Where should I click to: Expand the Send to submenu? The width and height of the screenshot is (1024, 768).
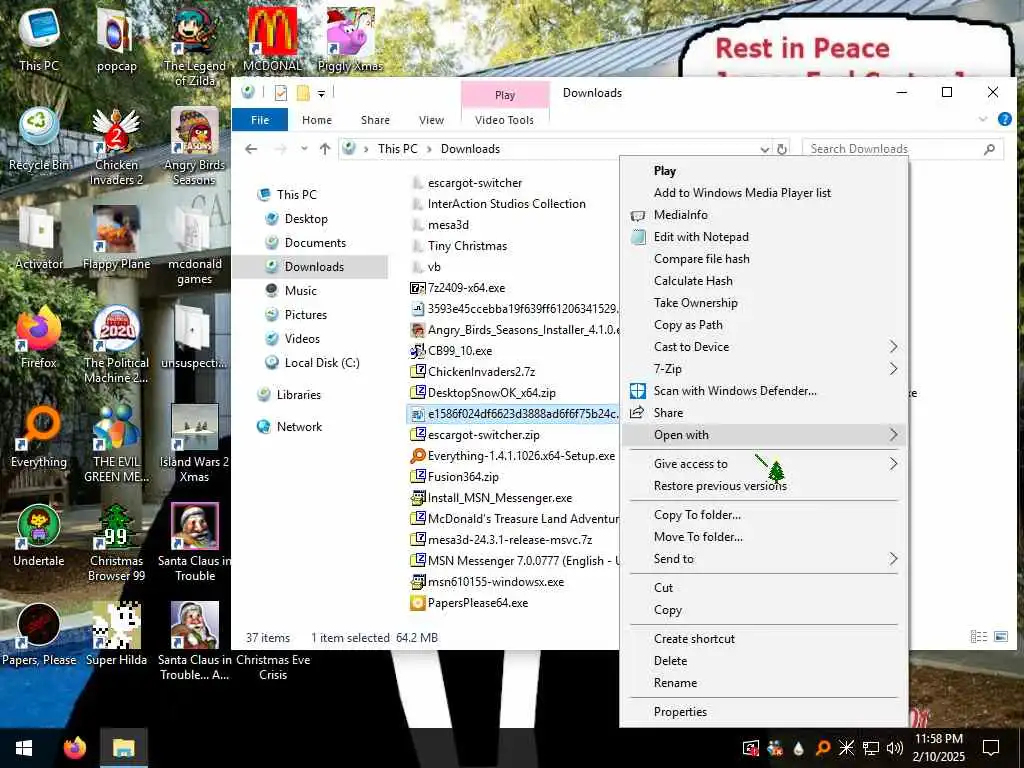click(893, 559)
